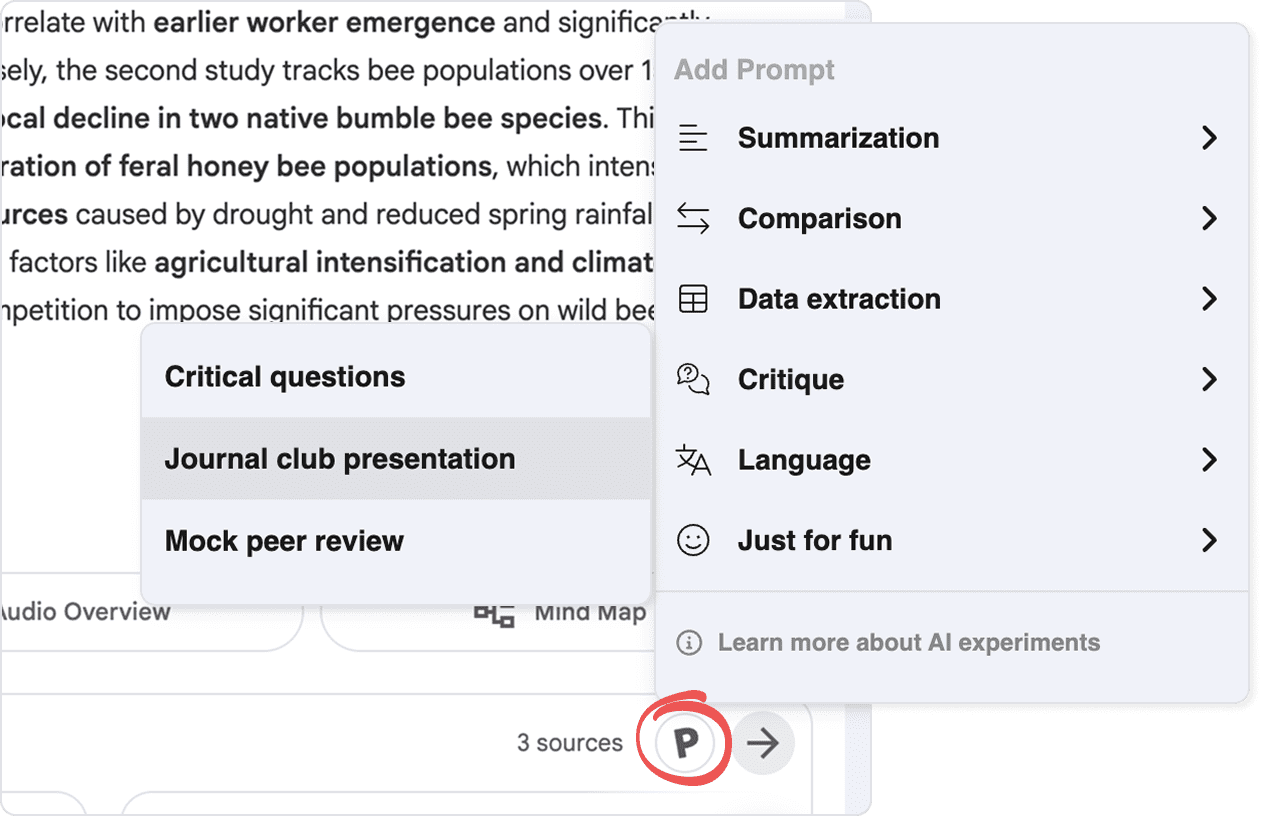The height and width of the screenshot is (816, 1262).
Task: Click the Comparison arrows icon
Action: click(693, 219)
